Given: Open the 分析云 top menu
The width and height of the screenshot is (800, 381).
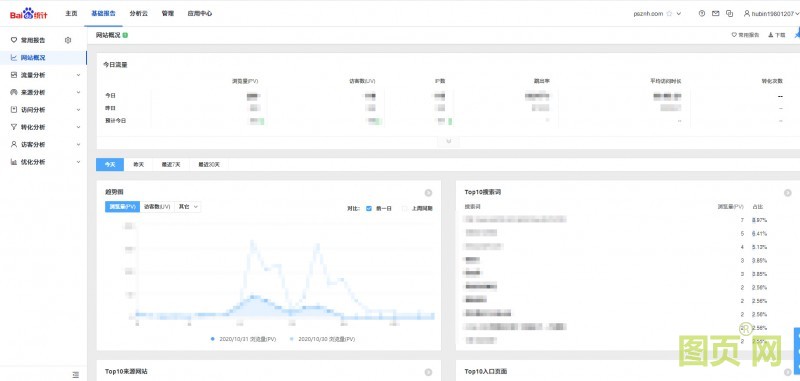Looking at the screenshot, I should tap(138, 14).
